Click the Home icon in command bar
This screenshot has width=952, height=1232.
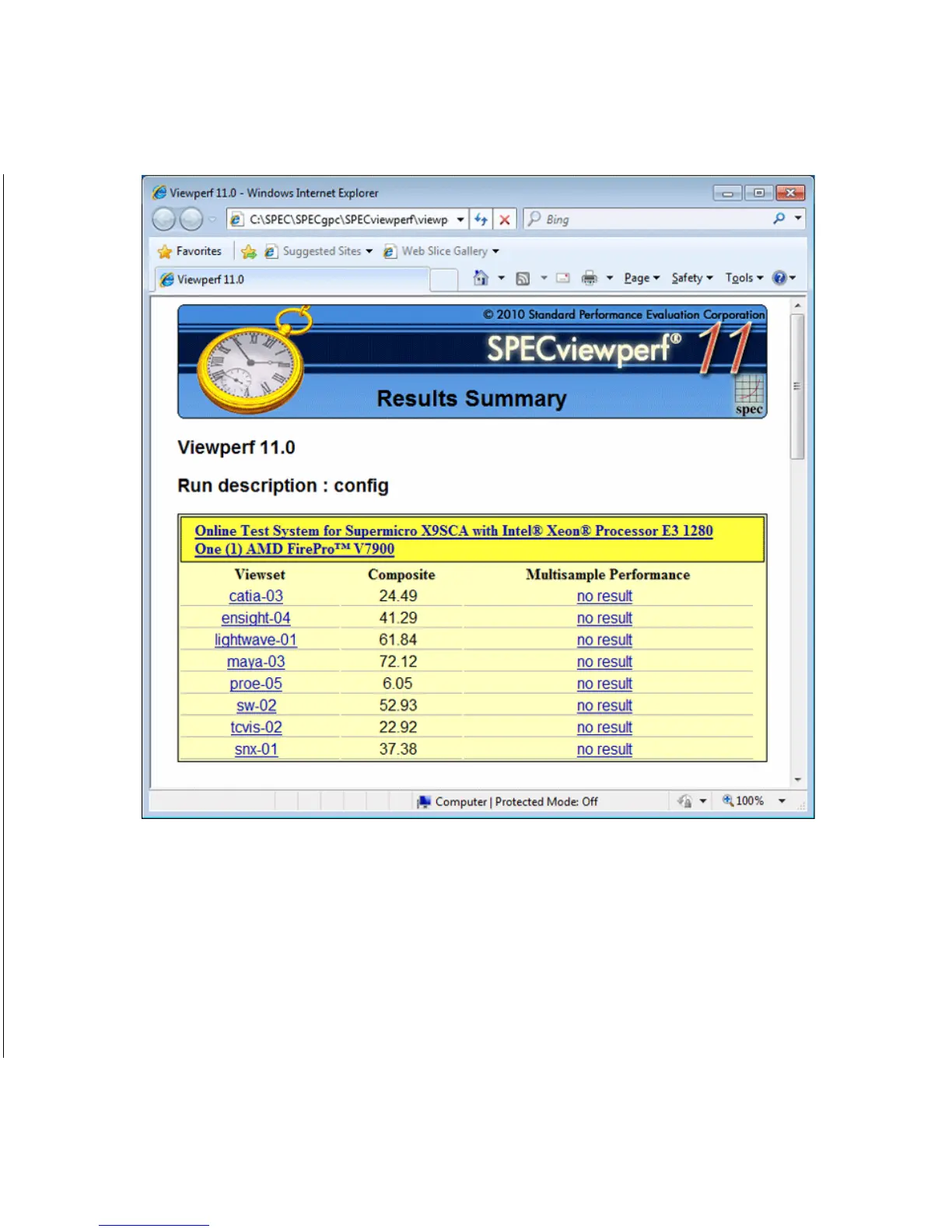[481, 278]
